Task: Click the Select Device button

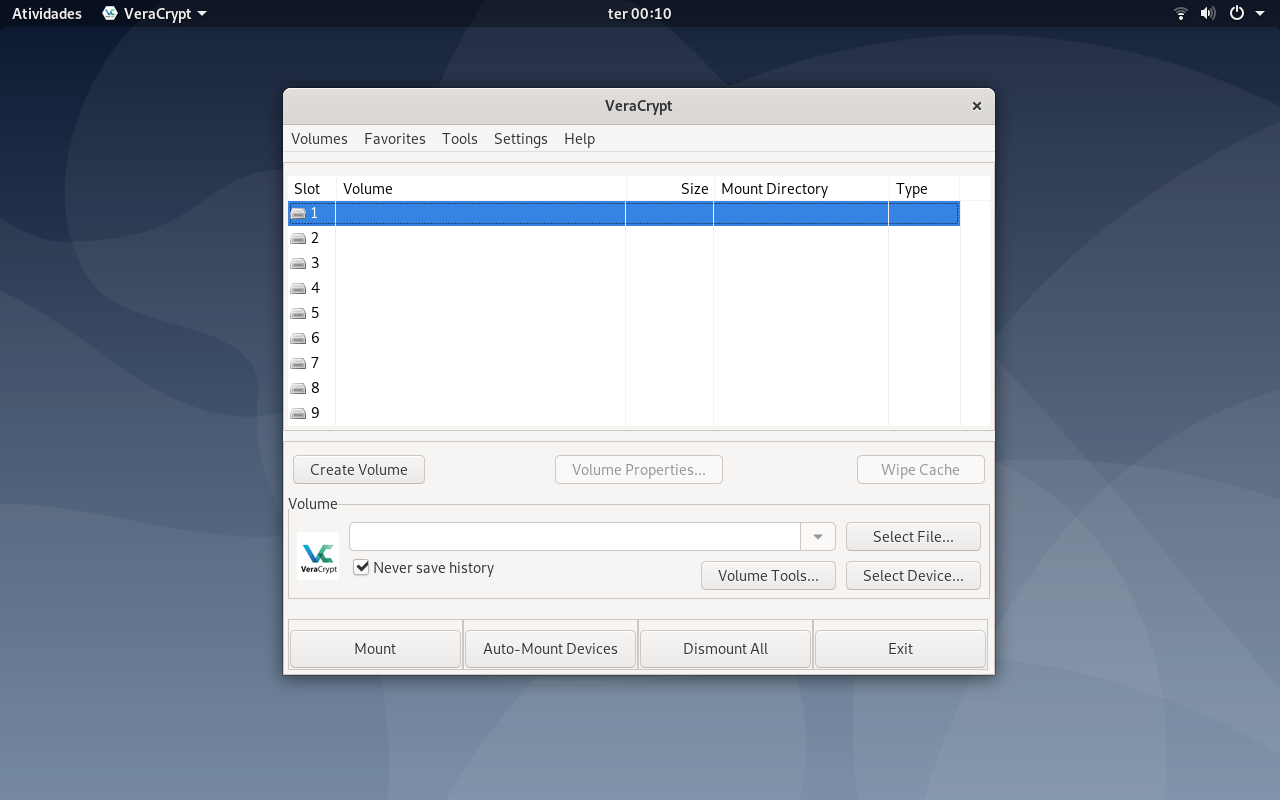Action: pyautogui.click(x=913, y=575)
